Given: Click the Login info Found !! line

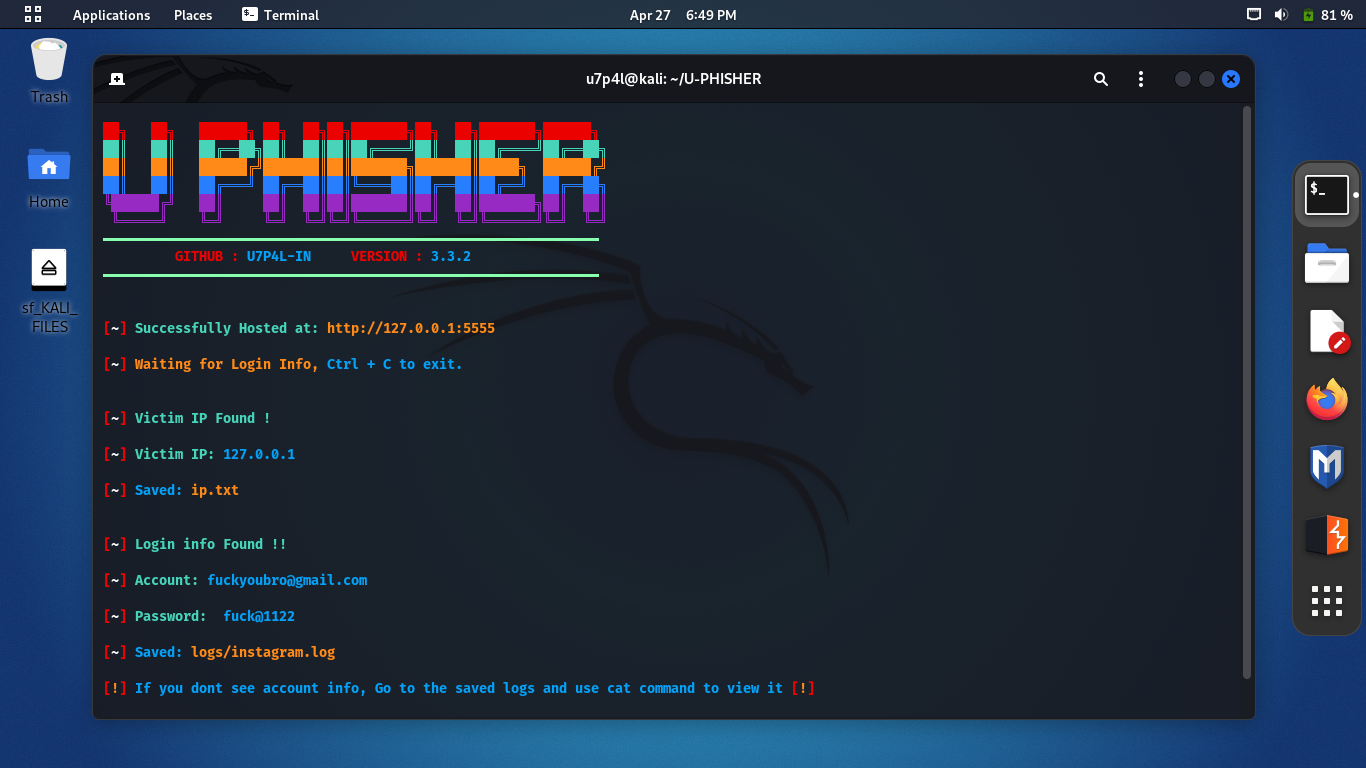Looking at the screenshot, I should pyautogui.click(x=195, y=544).
